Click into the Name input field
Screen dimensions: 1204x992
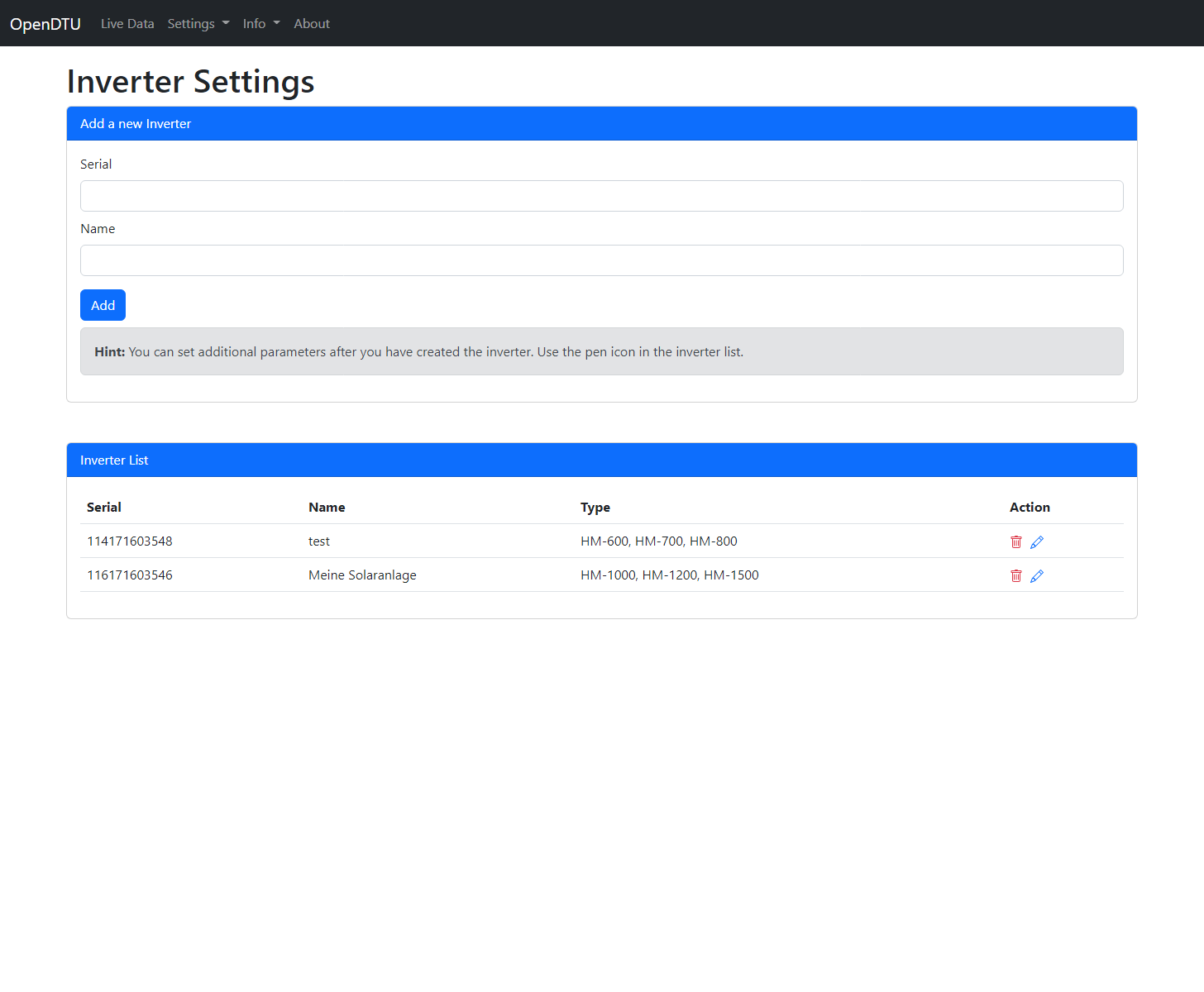[601, 260]
